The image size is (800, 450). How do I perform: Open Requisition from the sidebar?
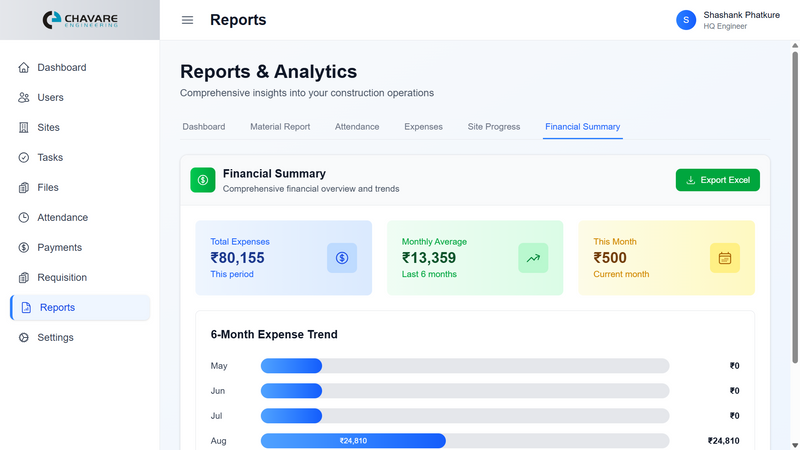coord(62,278)
